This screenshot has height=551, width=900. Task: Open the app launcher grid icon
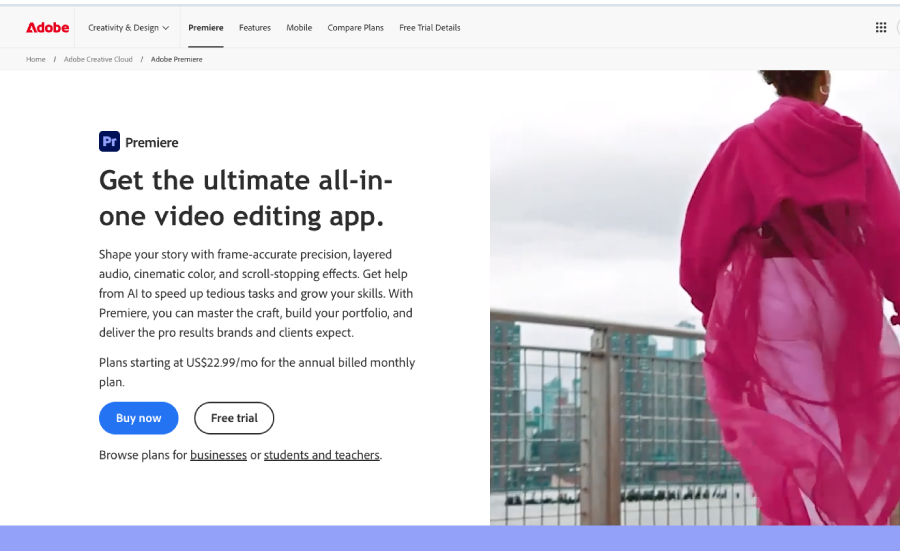(x=881, y=28)
